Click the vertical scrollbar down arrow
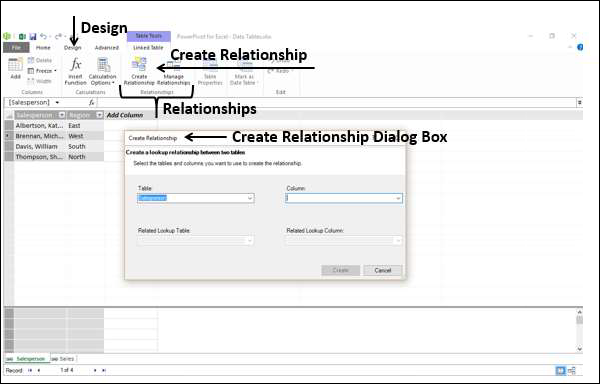The width and height of the screenshot is (600, 384). pyautogui.click(x=579, y=348)
